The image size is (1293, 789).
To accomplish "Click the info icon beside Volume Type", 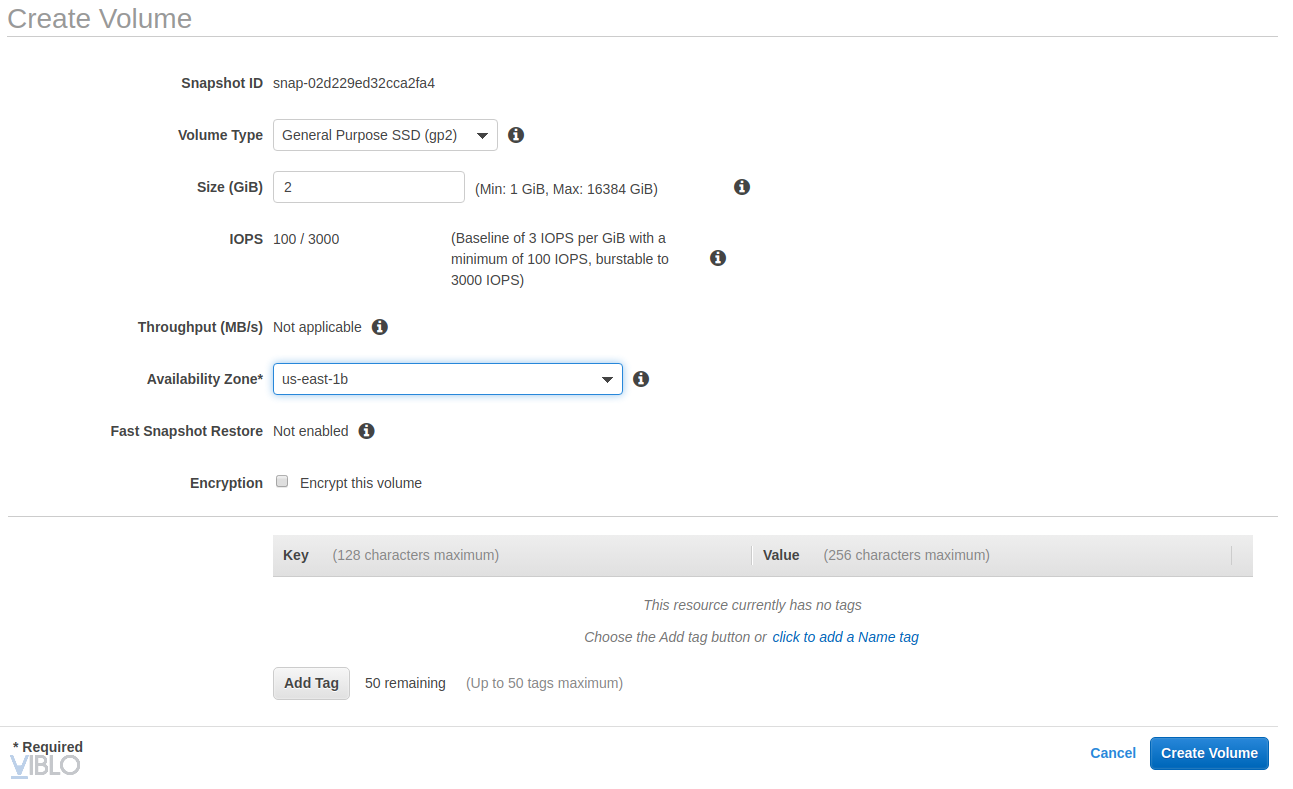I will [x=516, y=135].
